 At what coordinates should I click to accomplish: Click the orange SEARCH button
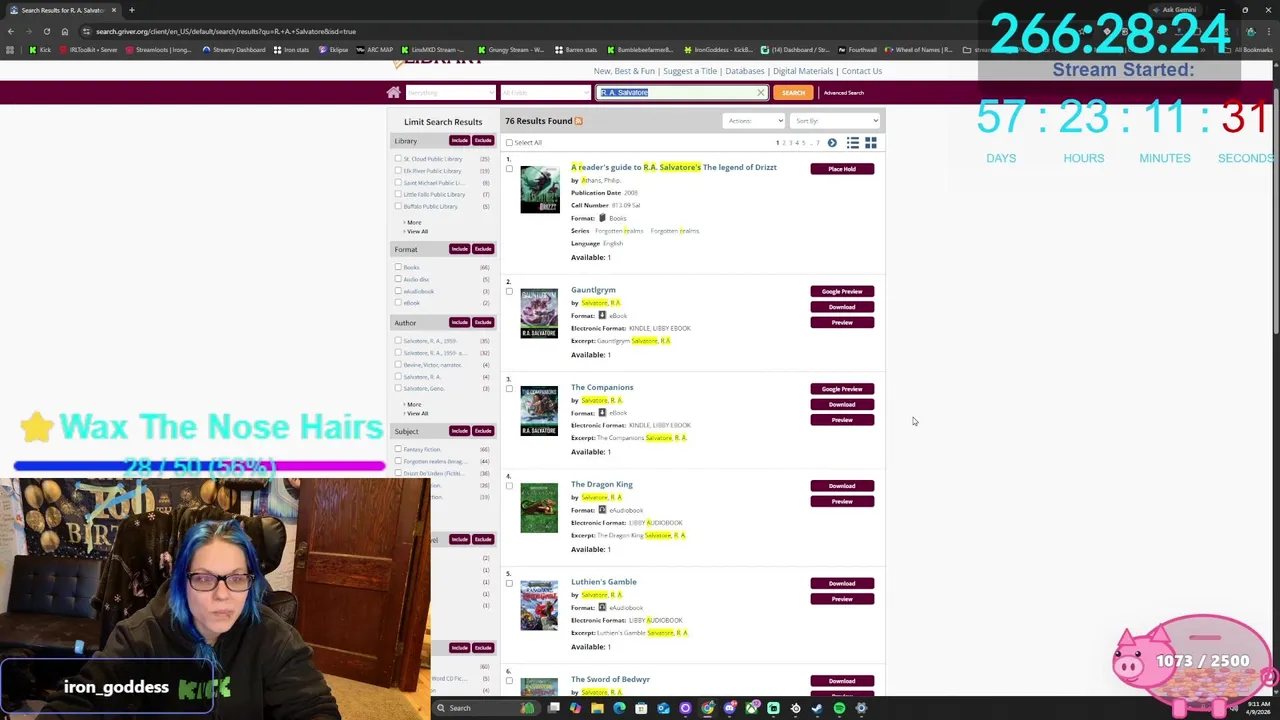(793, 92)
